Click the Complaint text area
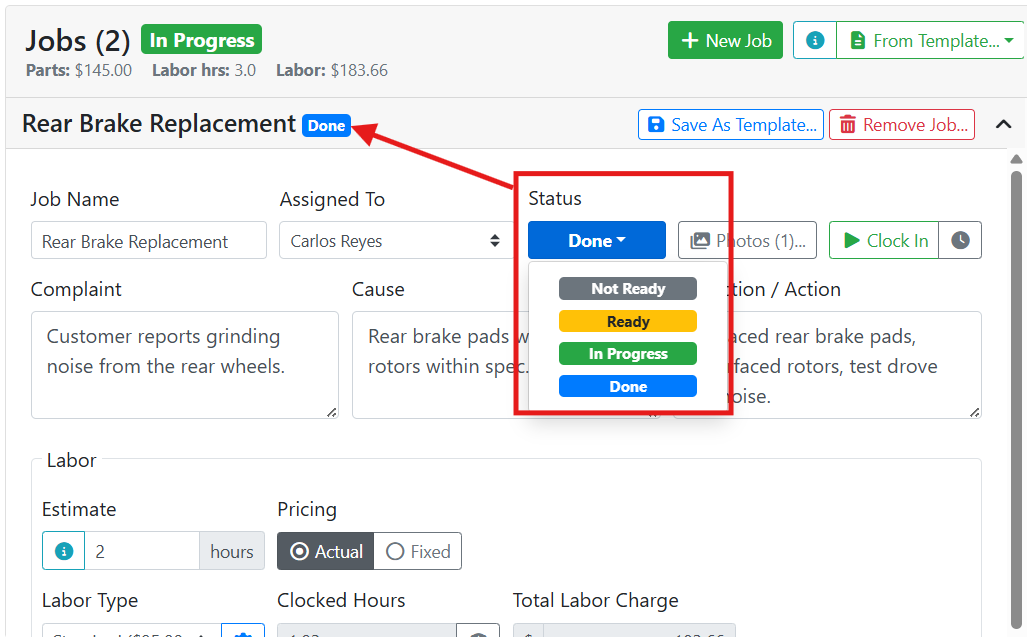 click(185, 365)
